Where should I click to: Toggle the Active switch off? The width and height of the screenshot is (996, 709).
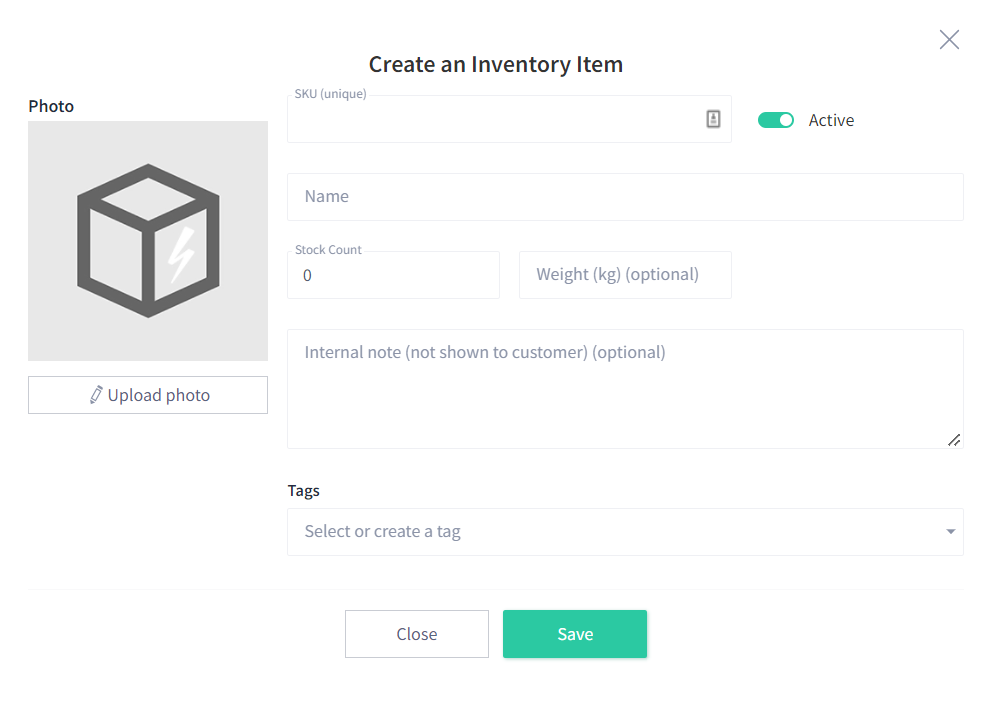(x=776, y=120)
